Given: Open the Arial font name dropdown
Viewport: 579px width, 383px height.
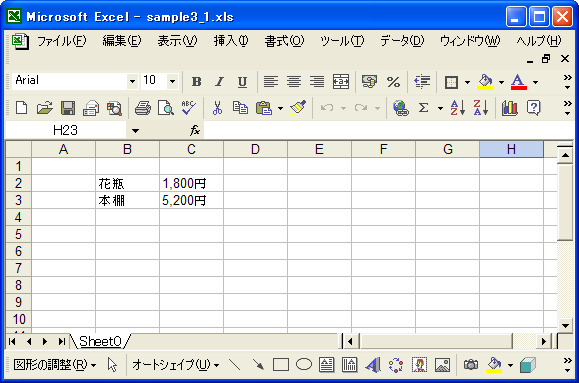Looking at the screenshot, I should click(x=132, y=81).
